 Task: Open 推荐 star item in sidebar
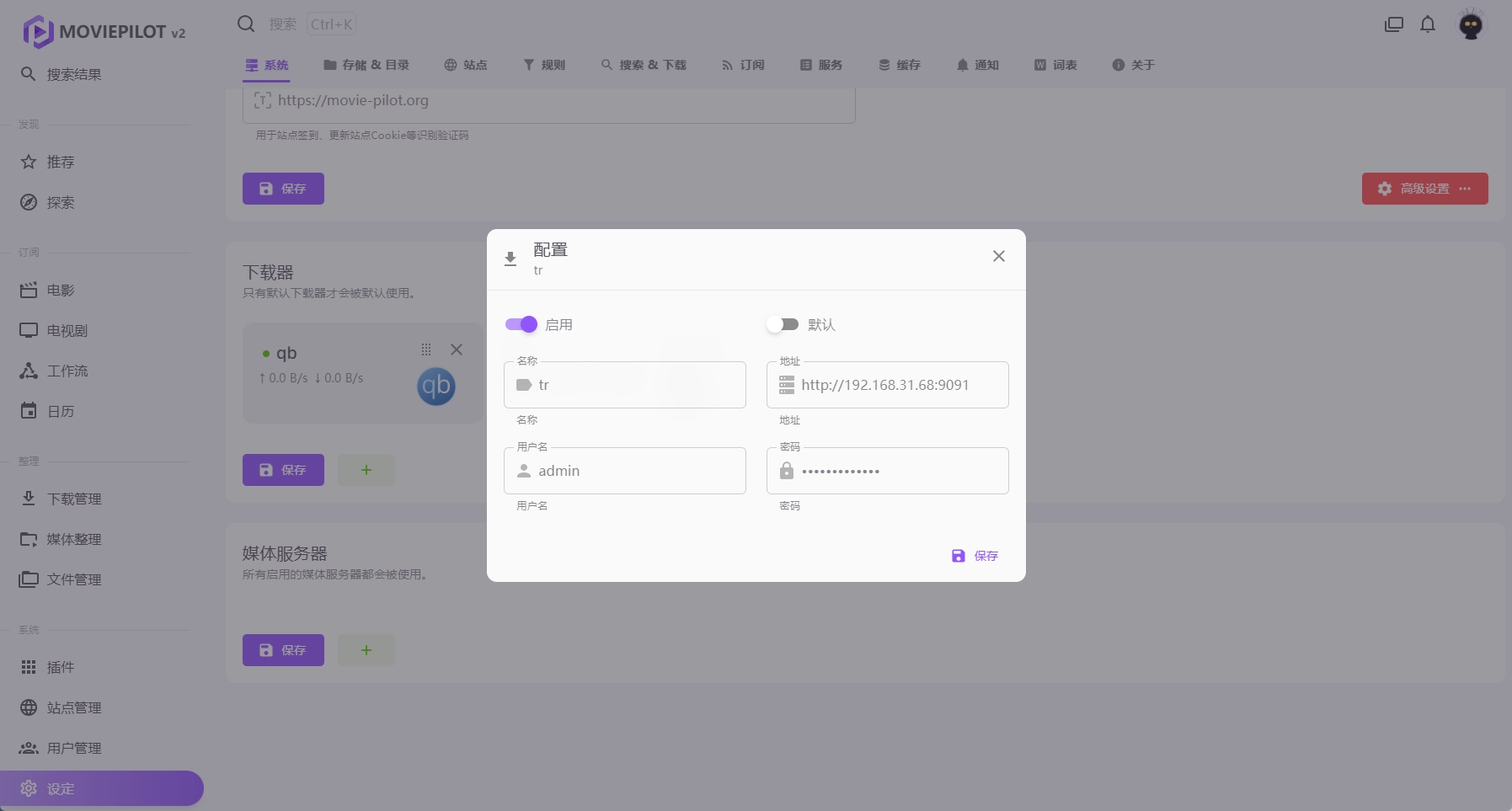click(x=102, y=162)
